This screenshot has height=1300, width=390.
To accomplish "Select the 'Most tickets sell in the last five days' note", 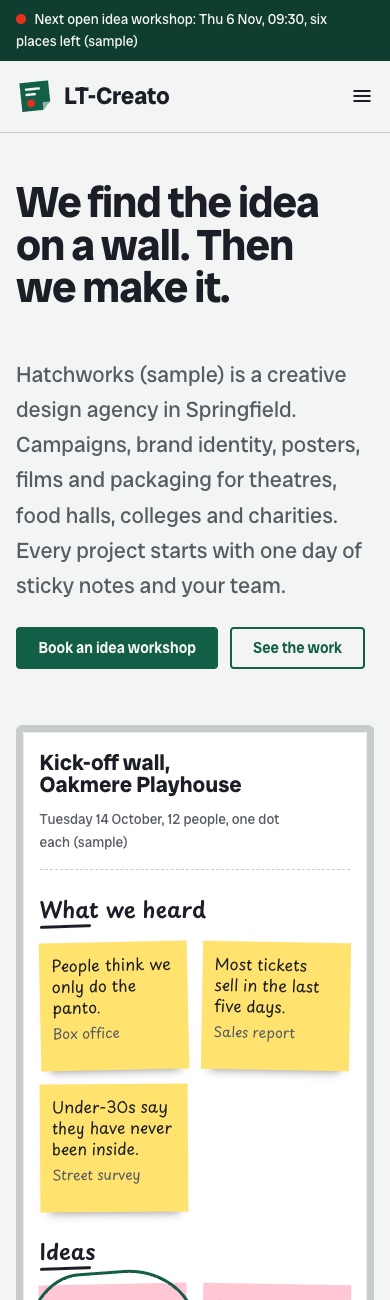I will 276,1005.
